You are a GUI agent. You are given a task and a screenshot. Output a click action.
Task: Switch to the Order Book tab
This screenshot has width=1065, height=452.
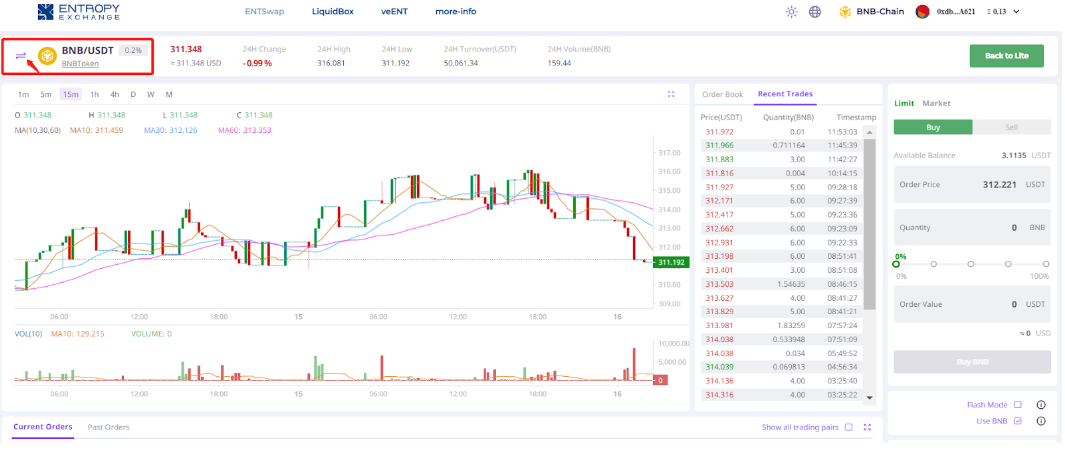tap(722, 94)
